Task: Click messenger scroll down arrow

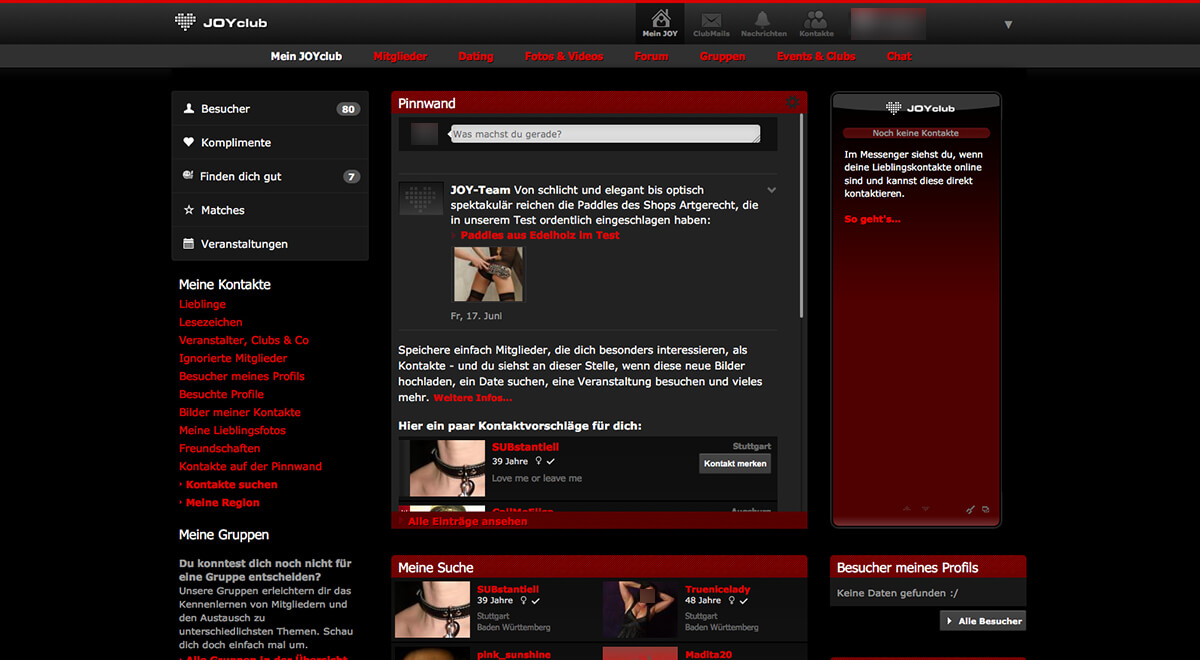Action: (x=925, y=509)
